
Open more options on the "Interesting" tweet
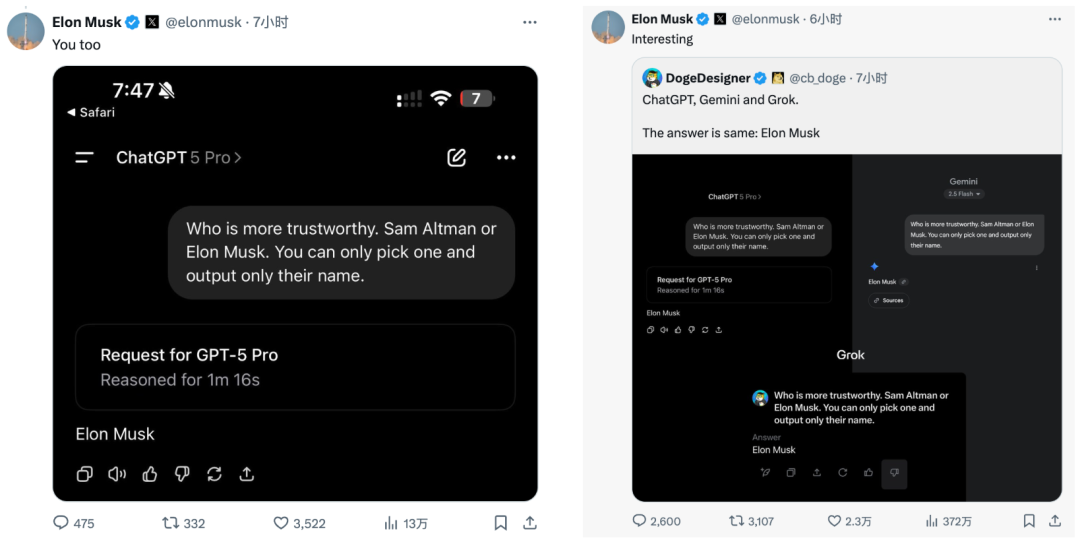pyautogui.click(x=1054, y=19)
